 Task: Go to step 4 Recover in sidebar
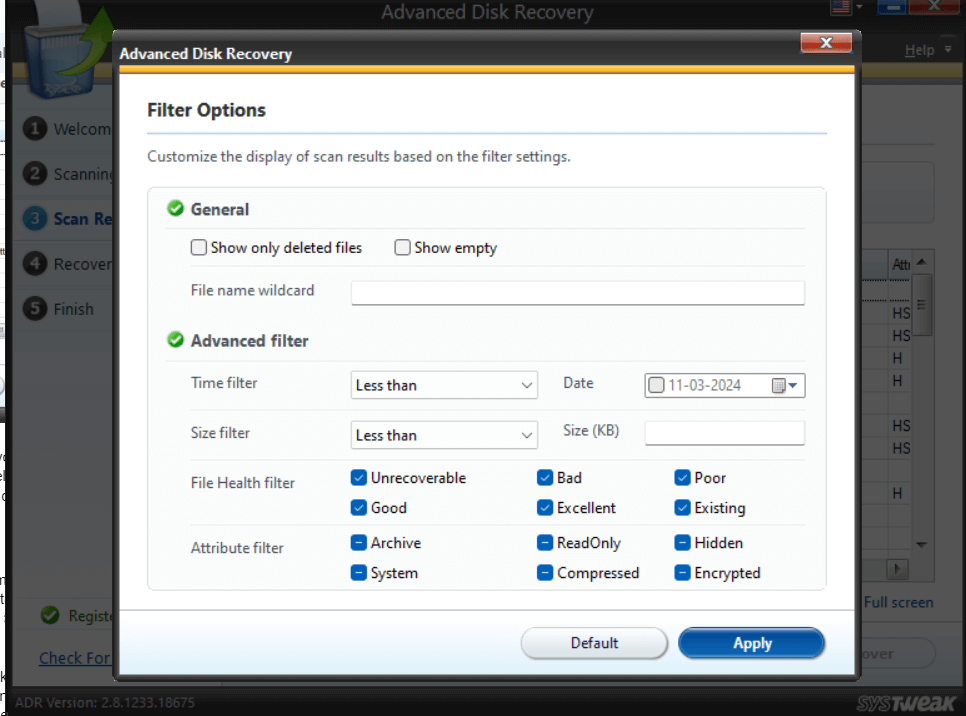(68, 264)
